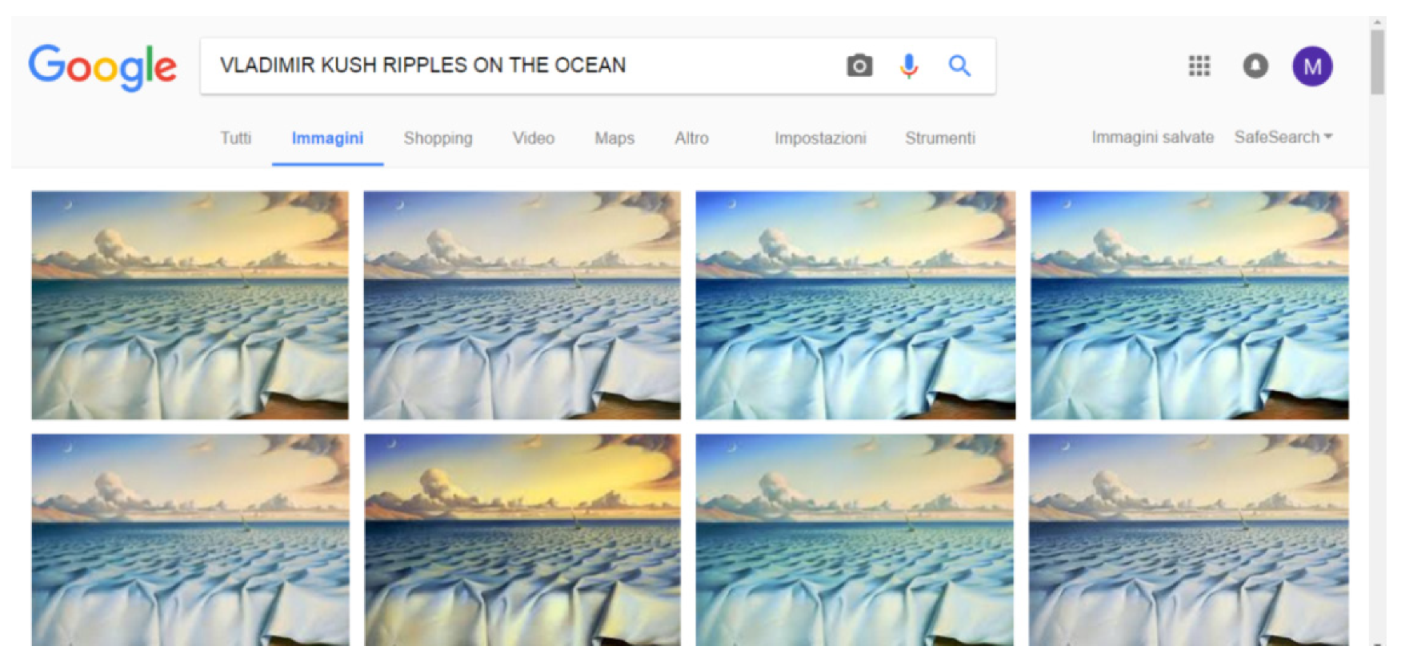Switch to the Video tab

click(x=533, y=138)
